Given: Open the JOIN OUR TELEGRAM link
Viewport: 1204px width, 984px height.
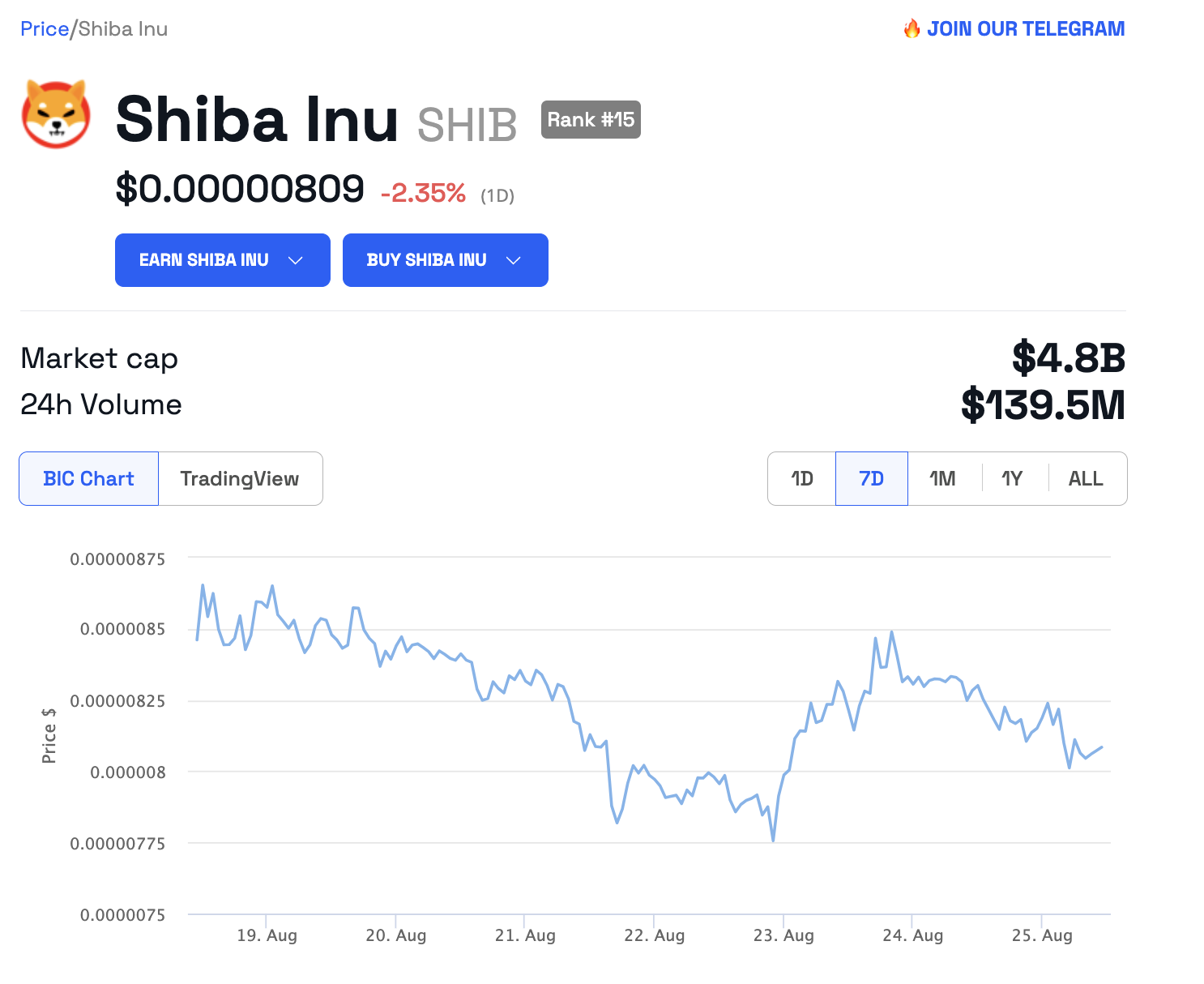Looking at the screenshot, I should [x=1027, y=28].
